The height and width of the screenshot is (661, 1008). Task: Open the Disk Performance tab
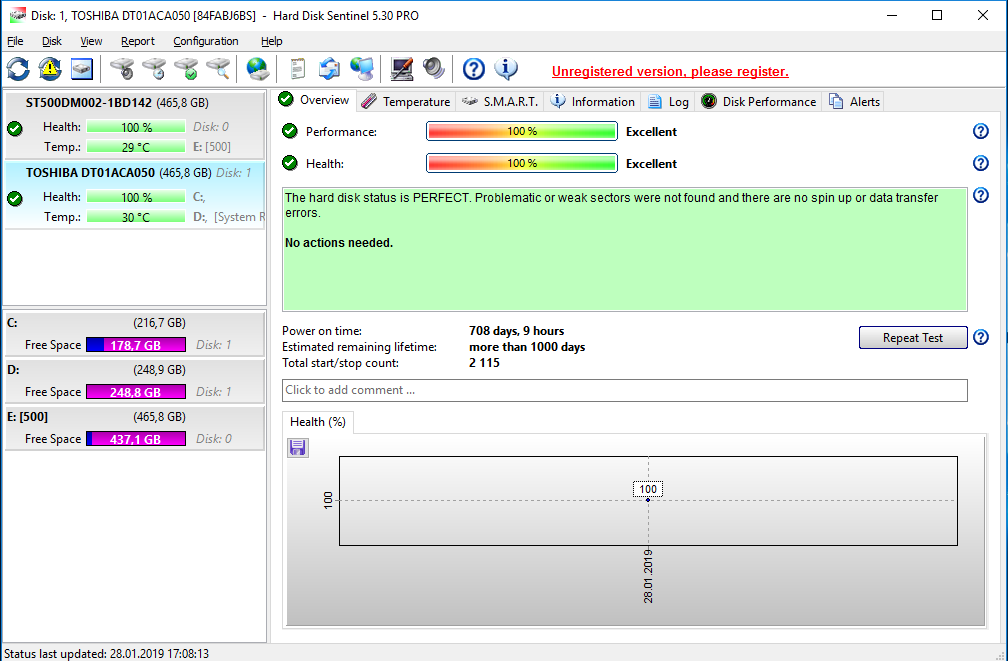760,101
